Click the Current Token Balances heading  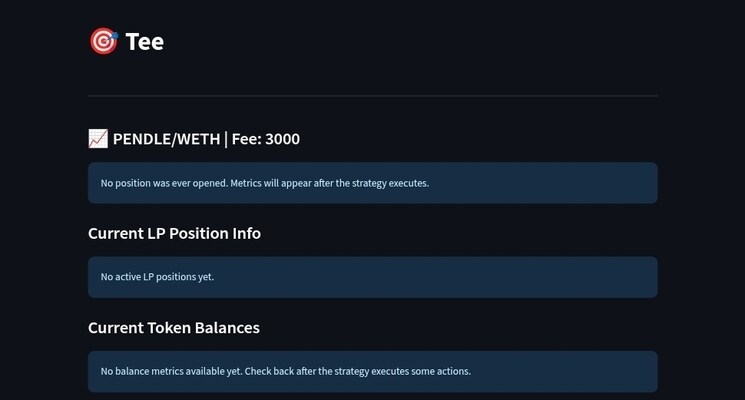click(x=174, y=327)
